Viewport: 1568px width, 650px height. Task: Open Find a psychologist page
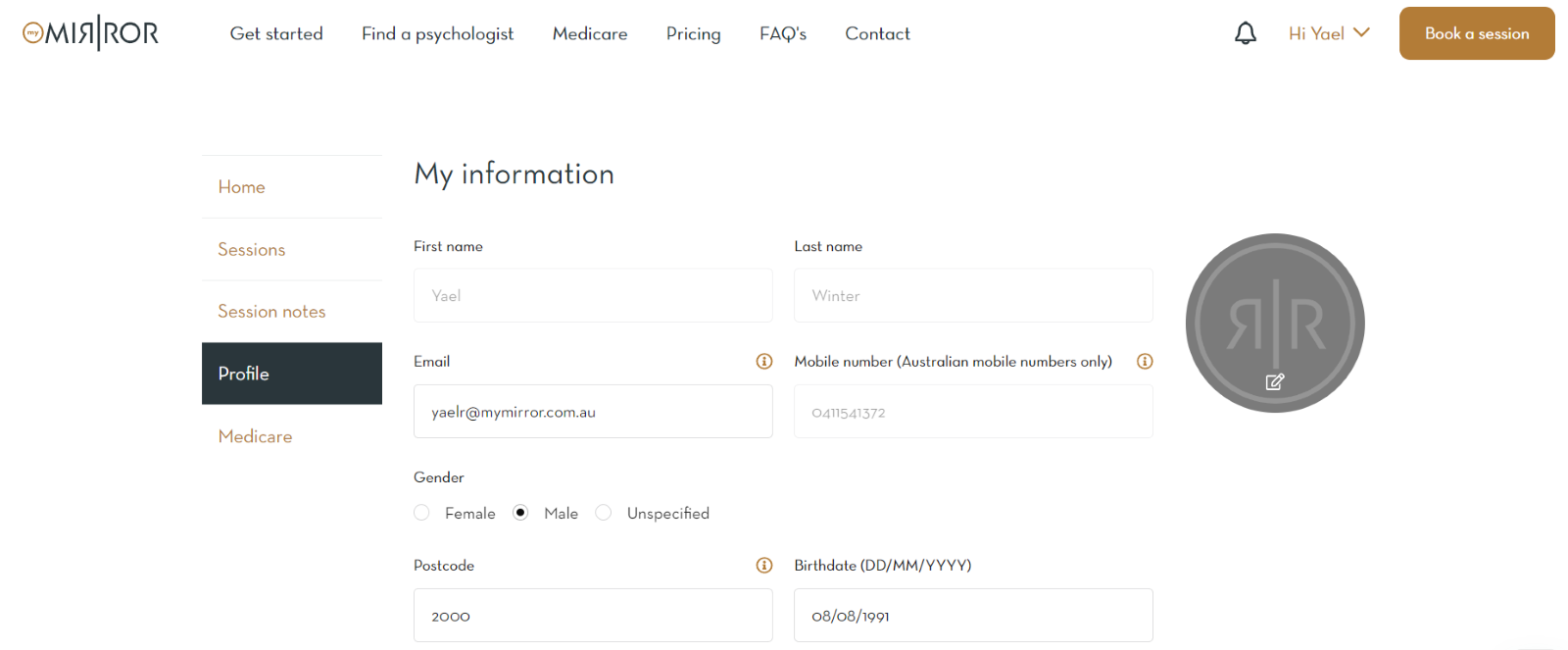(x=437, y=33)
